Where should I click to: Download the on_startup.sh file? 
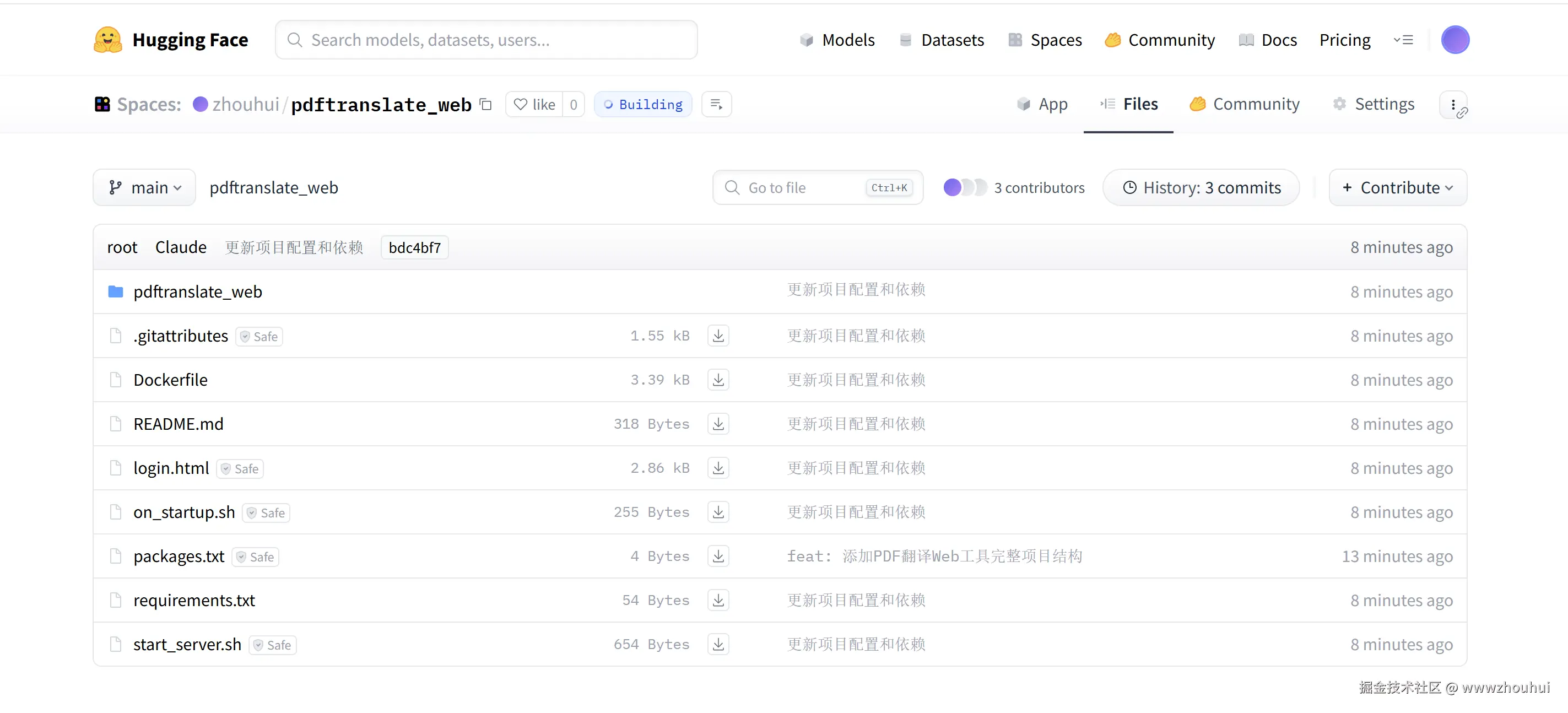[718, 512]
